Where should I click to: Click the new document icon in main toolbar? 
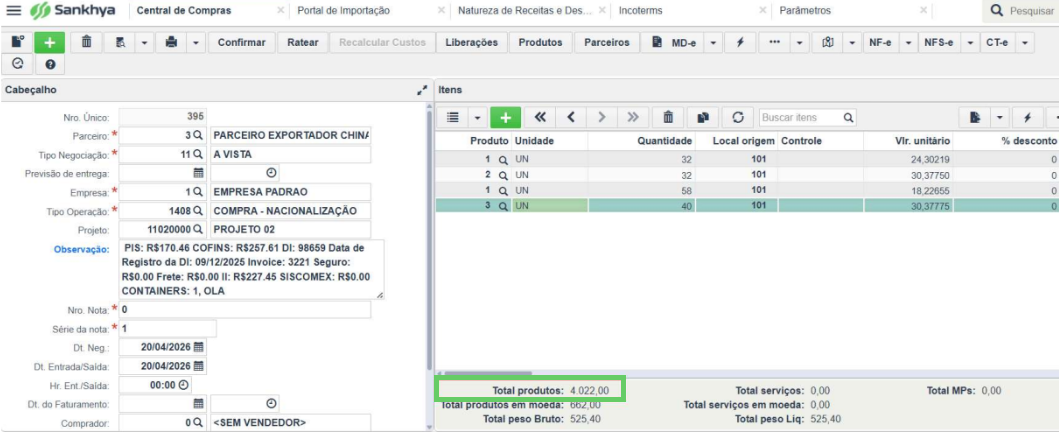point(18,43)
